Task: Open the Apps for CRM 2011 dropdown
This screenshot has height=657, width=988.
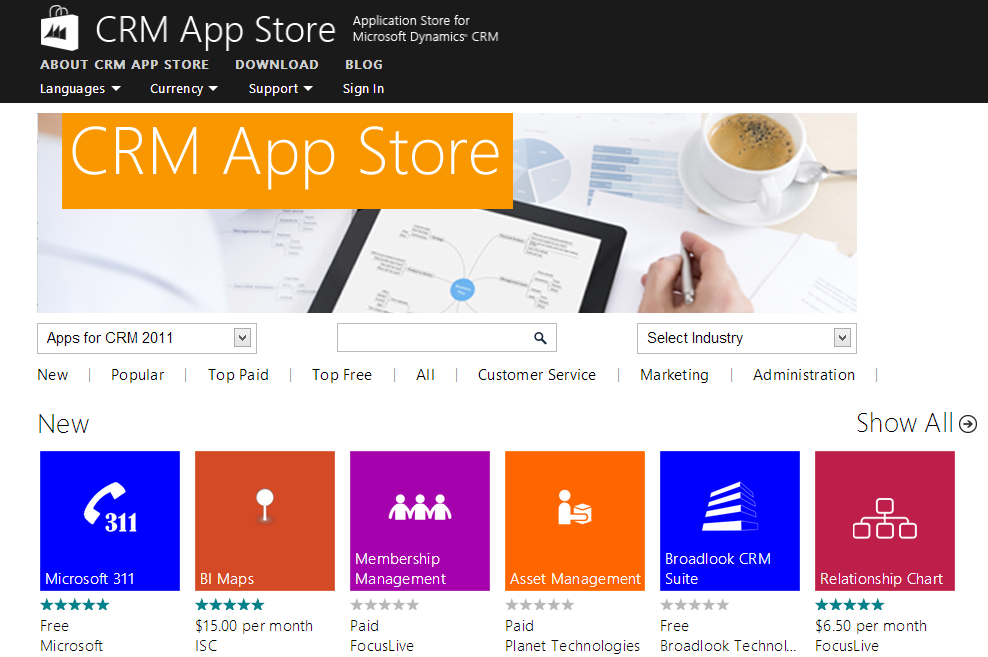Action: (147, 338)
